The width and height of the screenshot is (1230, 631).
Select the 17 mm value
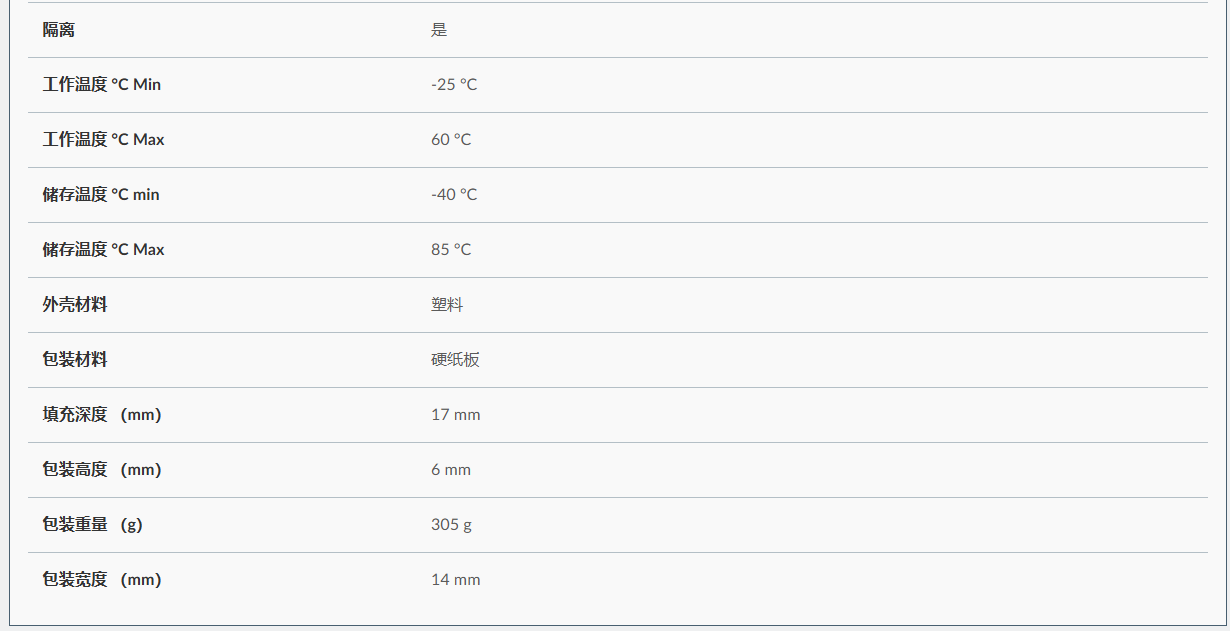pyautogui.click(x=456, y=415)
